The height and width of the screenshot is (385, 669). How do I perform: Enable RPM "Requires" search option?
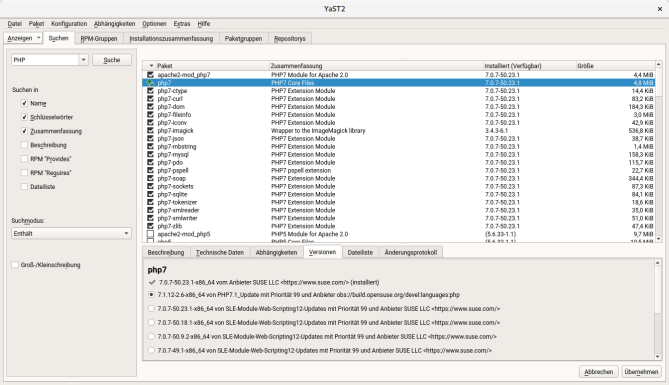point(24,173)
